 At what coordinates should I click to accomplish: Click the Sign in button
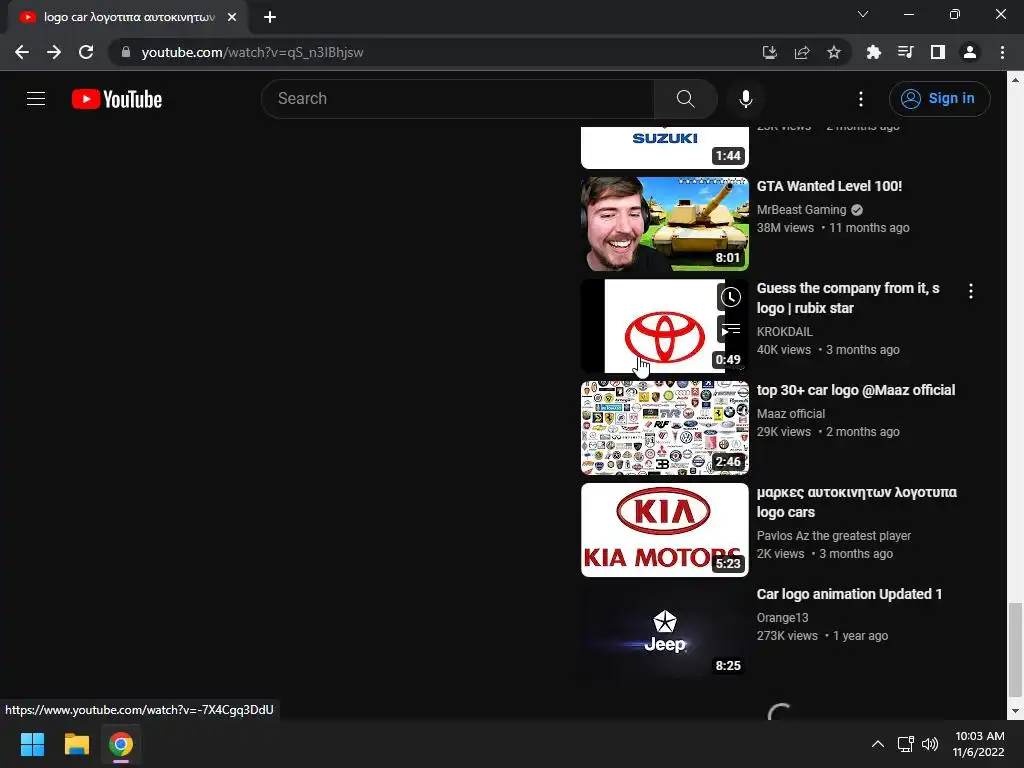[939, 99]
